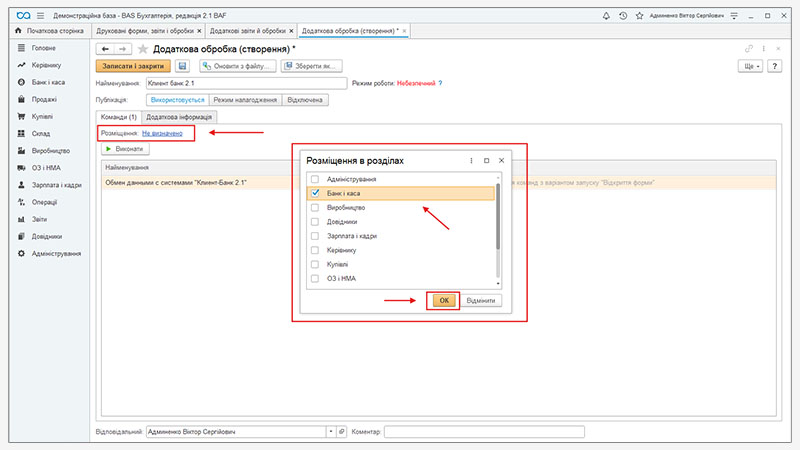Click the Коментар input field
Image resolution: width=800 pixels, height=450 pixels.
point(484,432)
